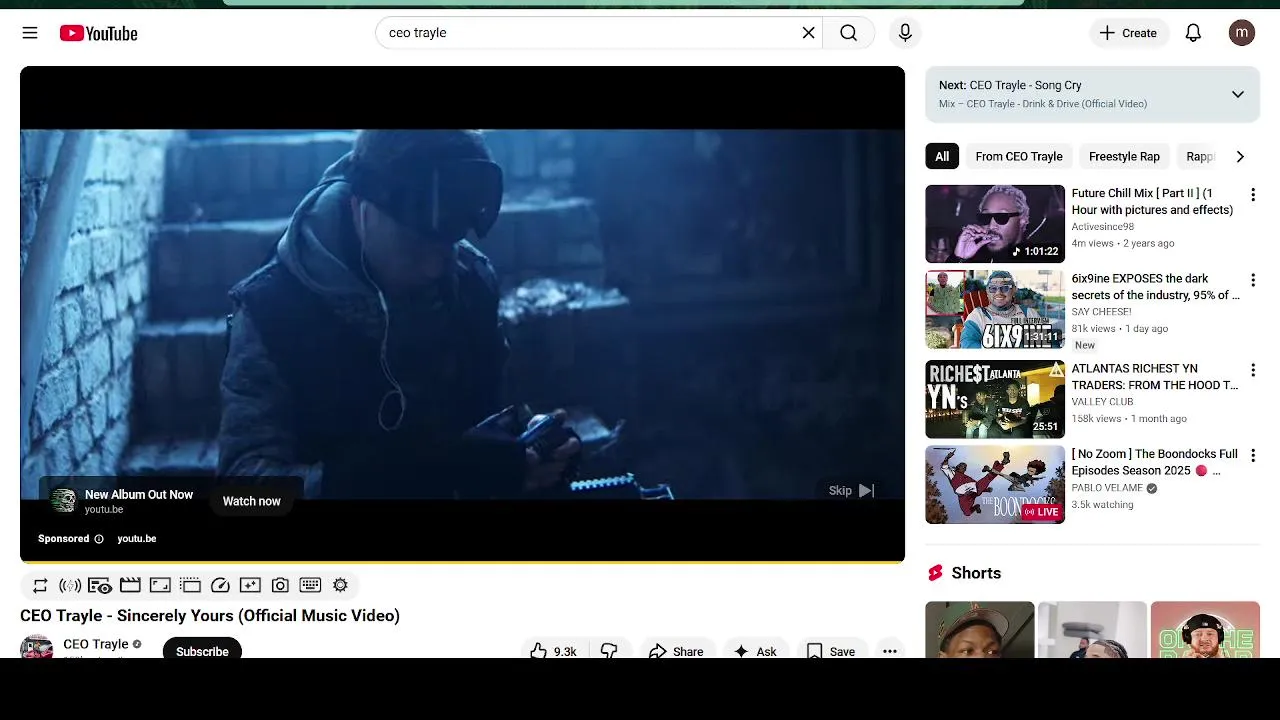This screenshot has height=720, width=1280.
Task: Click the Sincerely Yours video title
Action: coord(210,616)
